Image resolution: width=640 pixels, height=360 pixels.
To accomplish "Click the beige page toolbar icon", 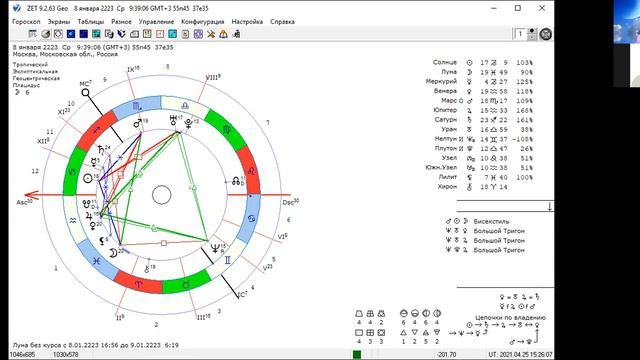I will (185, 34).
